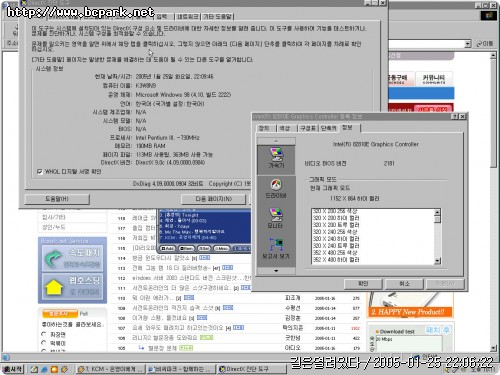Open the Start button on the taskbar
500x375 pixels.
[13, 369]
